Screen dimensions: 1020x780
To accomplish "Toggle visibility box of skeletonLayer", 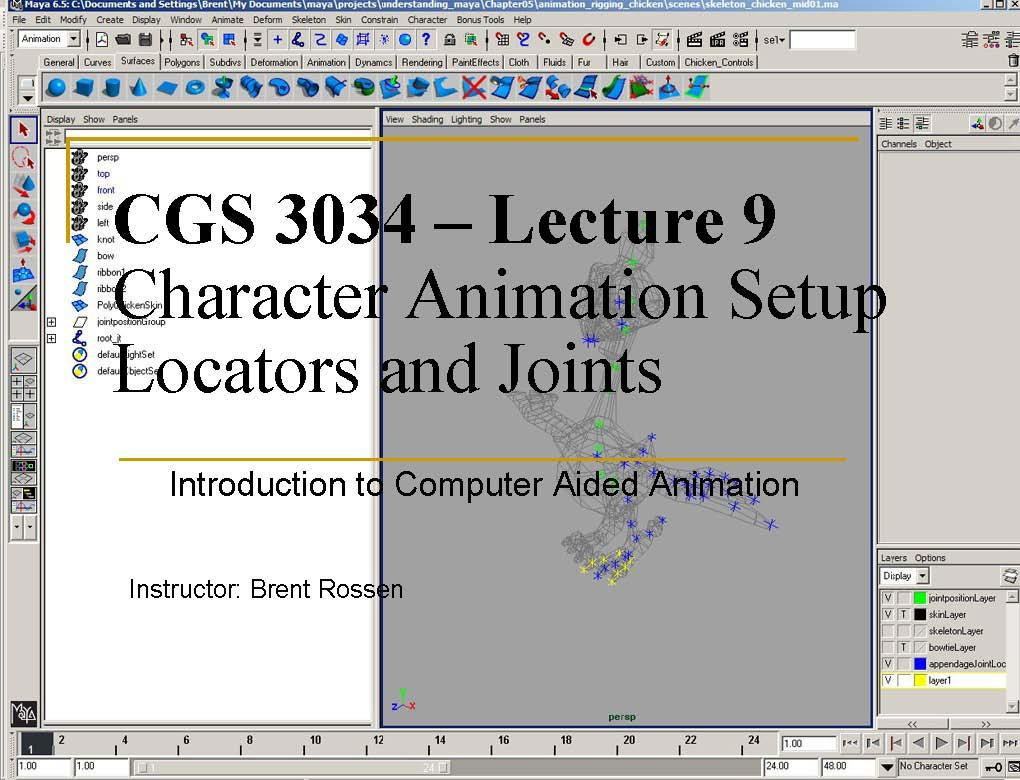I will (887, 631).
